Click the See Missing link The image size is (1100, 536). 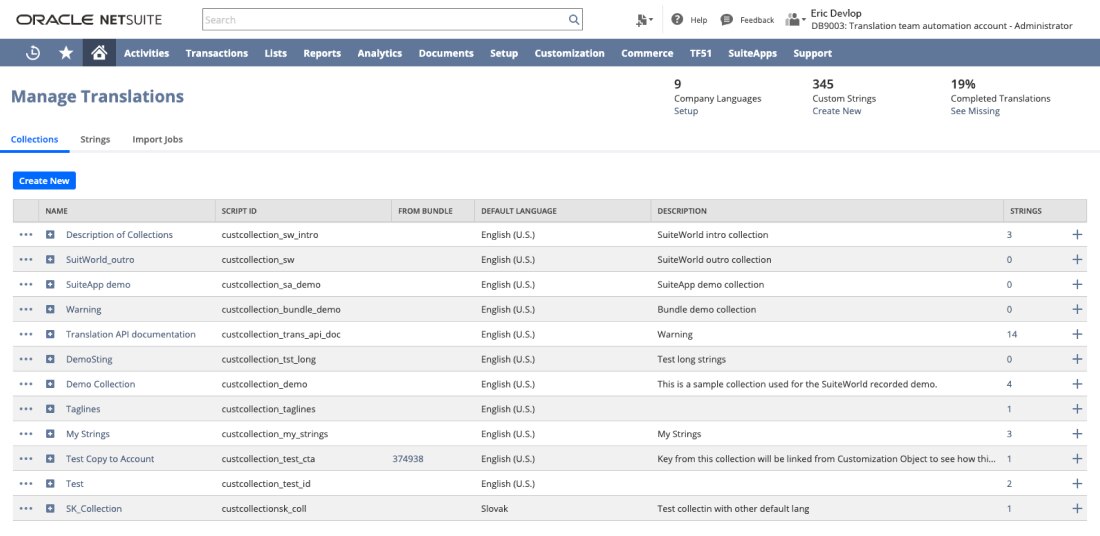tap(975, 111)
